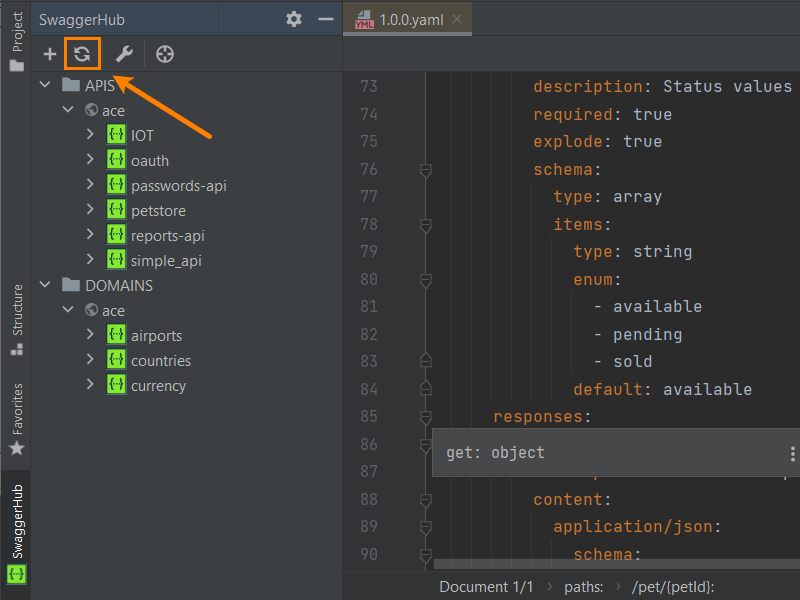Viewport: 800px width, 600px height.
Task: Collapse the APIS folder
Action: [45, 85]
